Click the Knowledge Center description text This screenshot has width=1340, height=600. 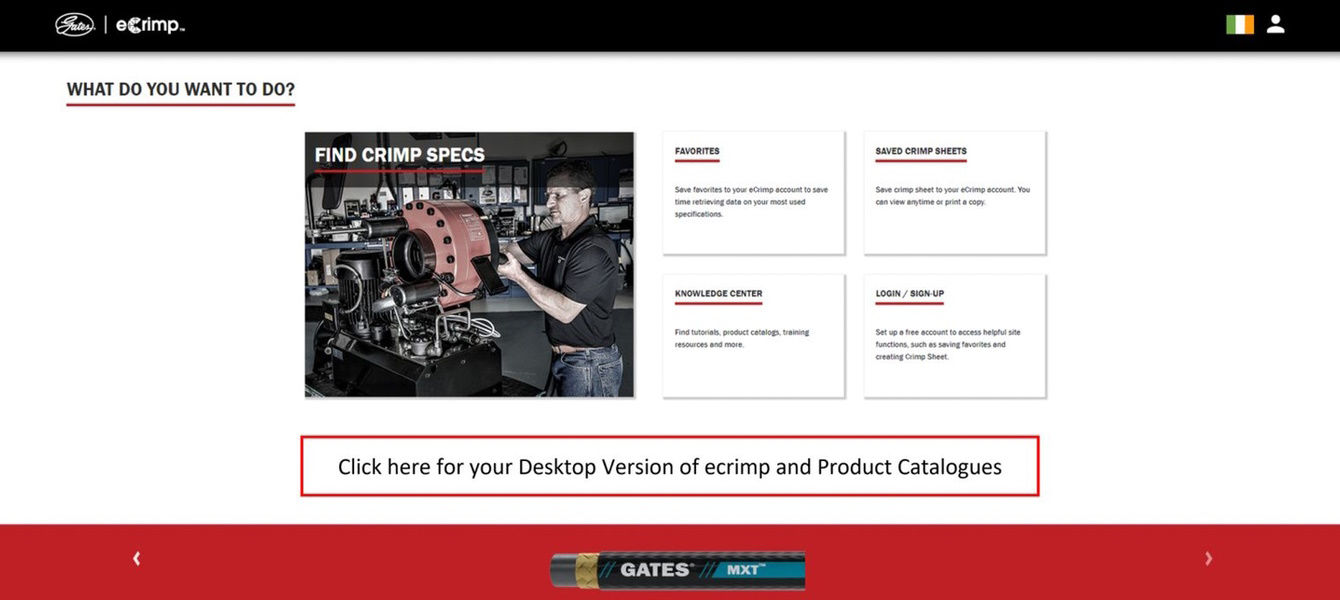click(742, 338)
